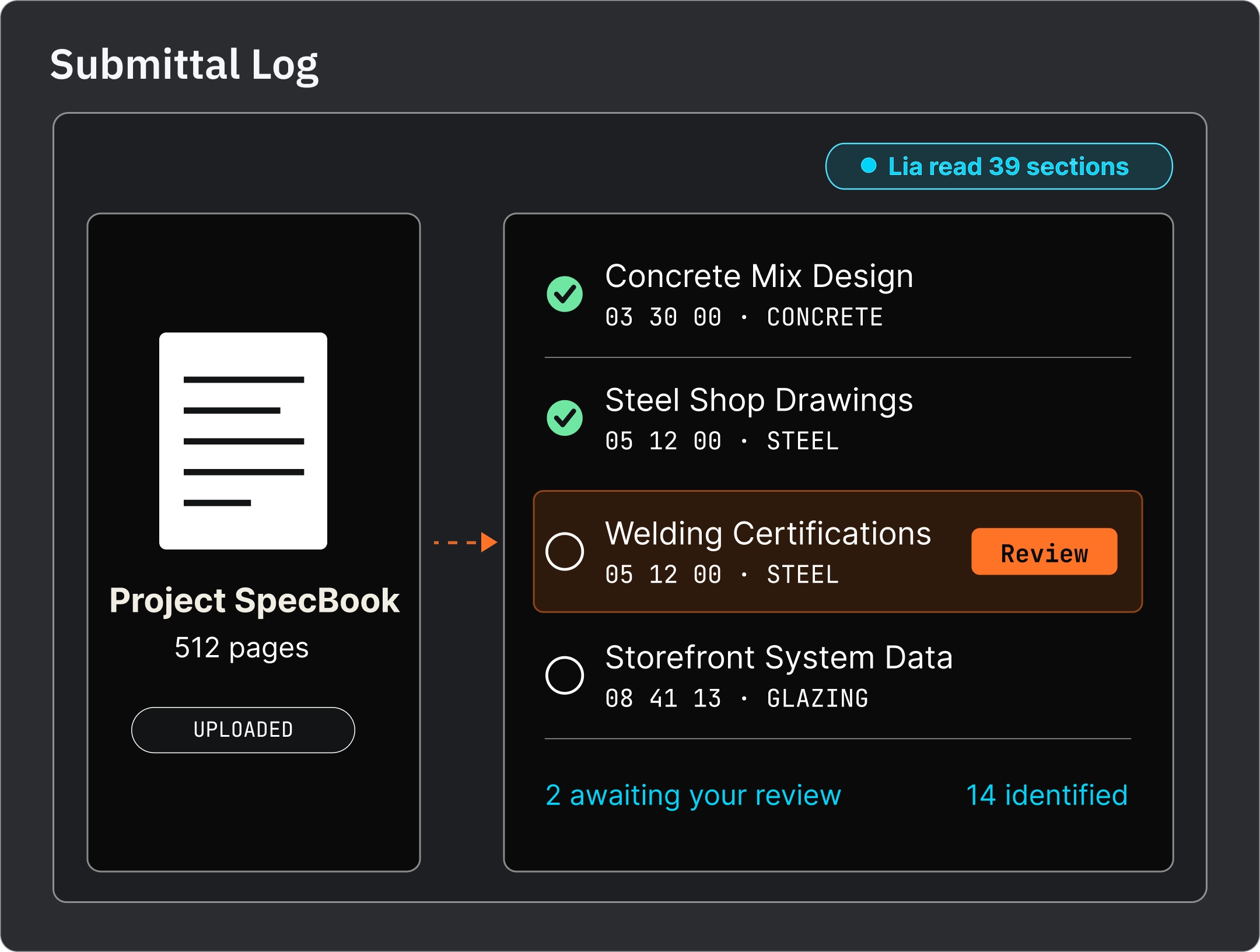This screenshot has width=1260, height=952.
Task: Select the Welding Certifications title
Action: coord(768,534)
